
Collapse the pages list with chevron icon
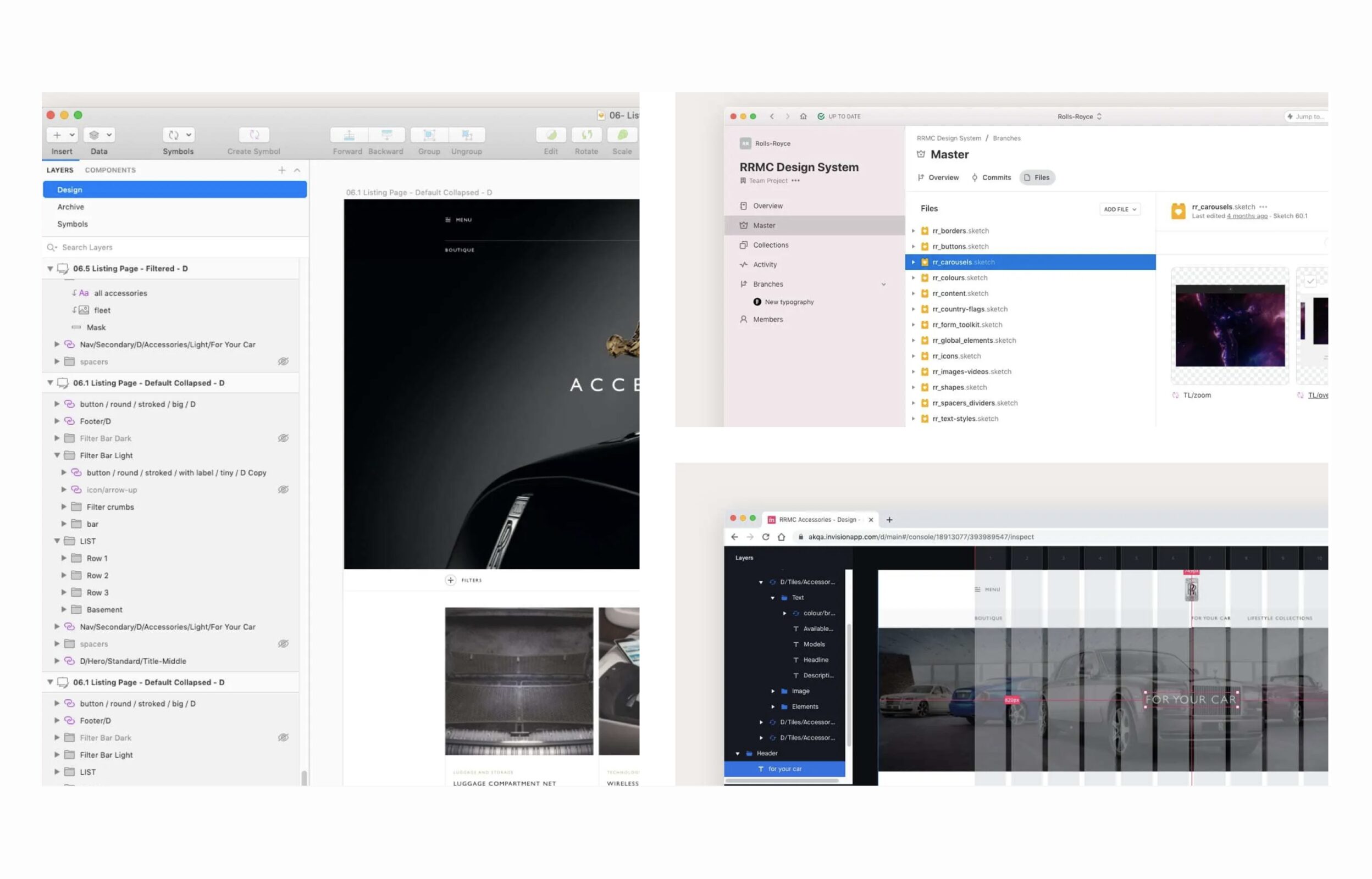[297, 170]
